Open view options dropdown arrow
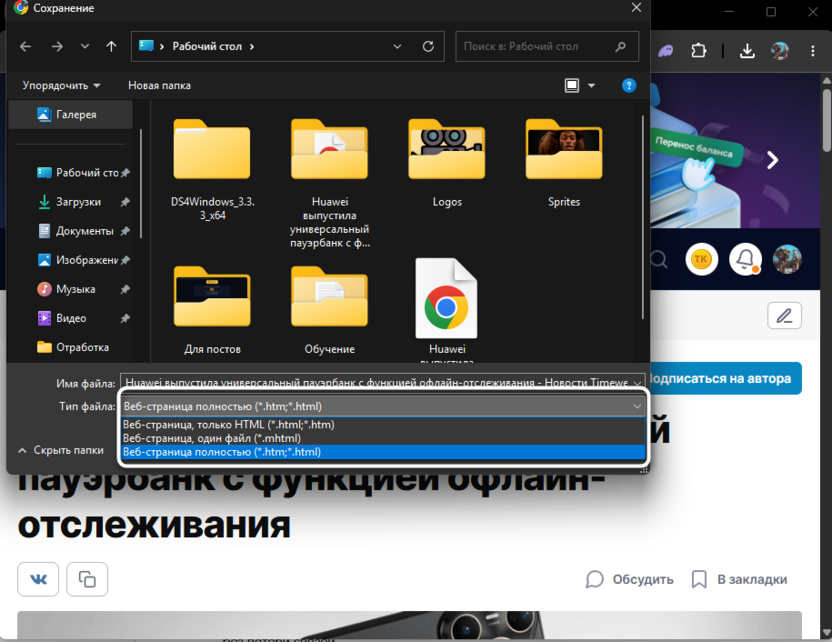Viewport: 832px width, 642px height. [x=591, y=85]
